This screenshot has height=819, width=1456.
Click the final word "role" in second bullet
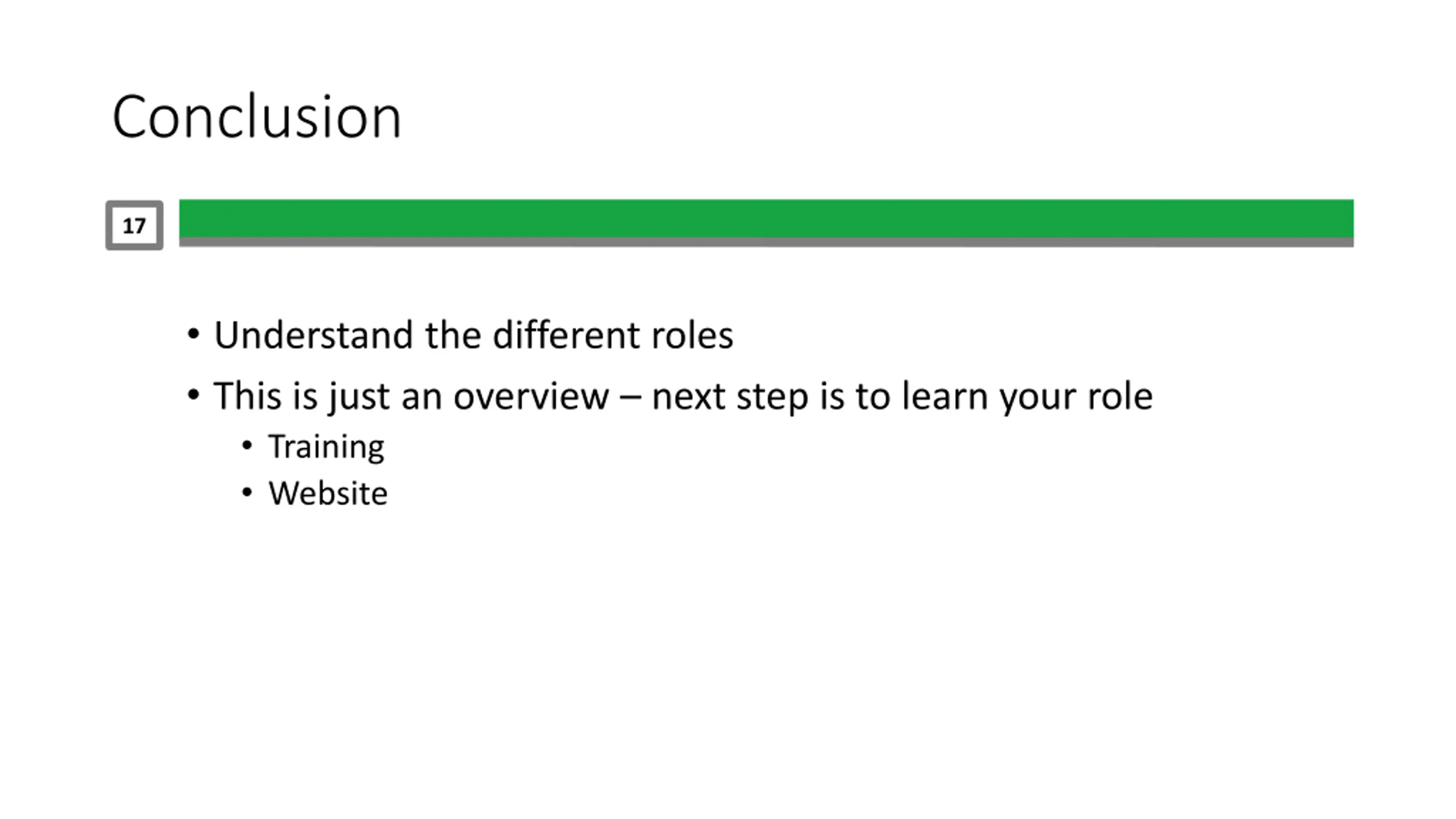pyautogui.click(x=1120, y=396)
